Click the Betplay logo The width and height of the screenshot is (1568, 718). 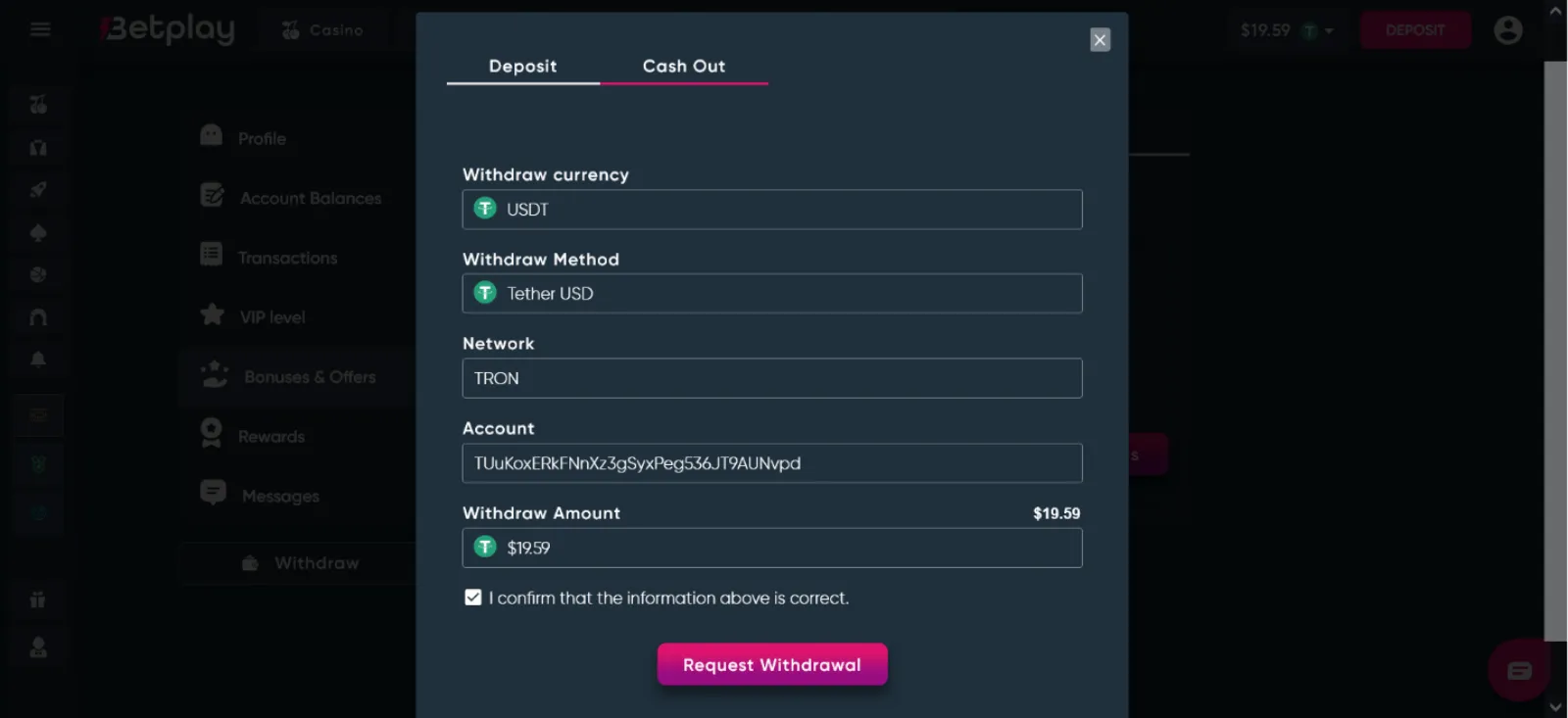pyautogui.click(x=169, y=29)
